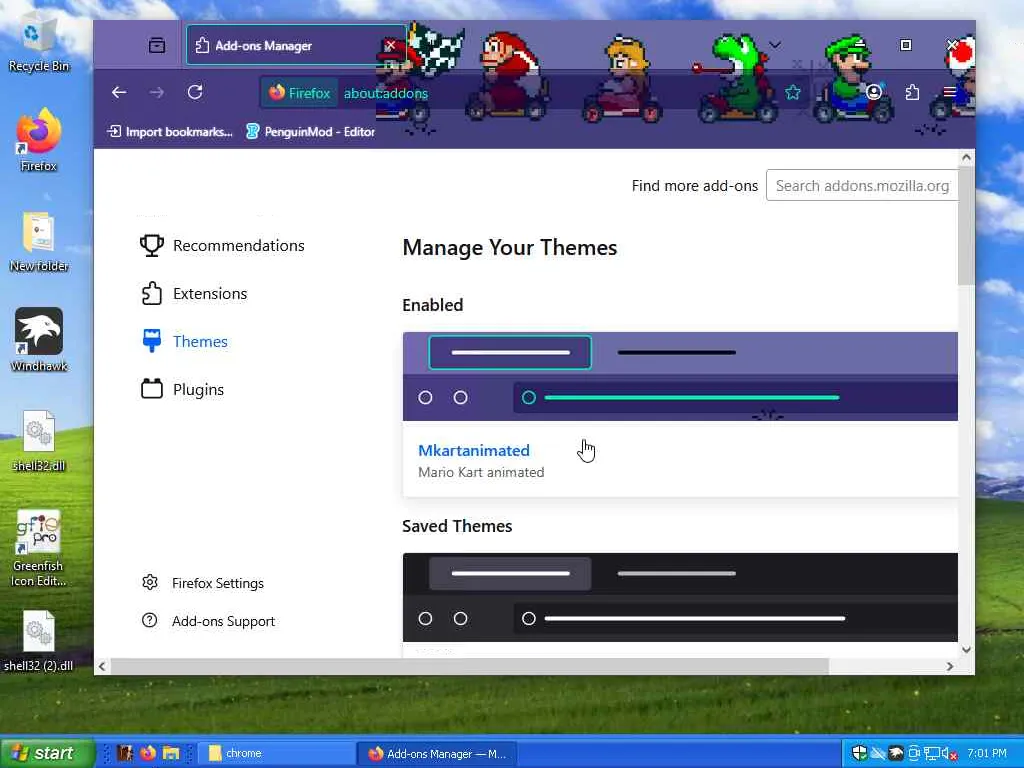The image size is (1024, 768).
Task: Click the Firefox identity icon in address bar
Action: tap(299, 93)
